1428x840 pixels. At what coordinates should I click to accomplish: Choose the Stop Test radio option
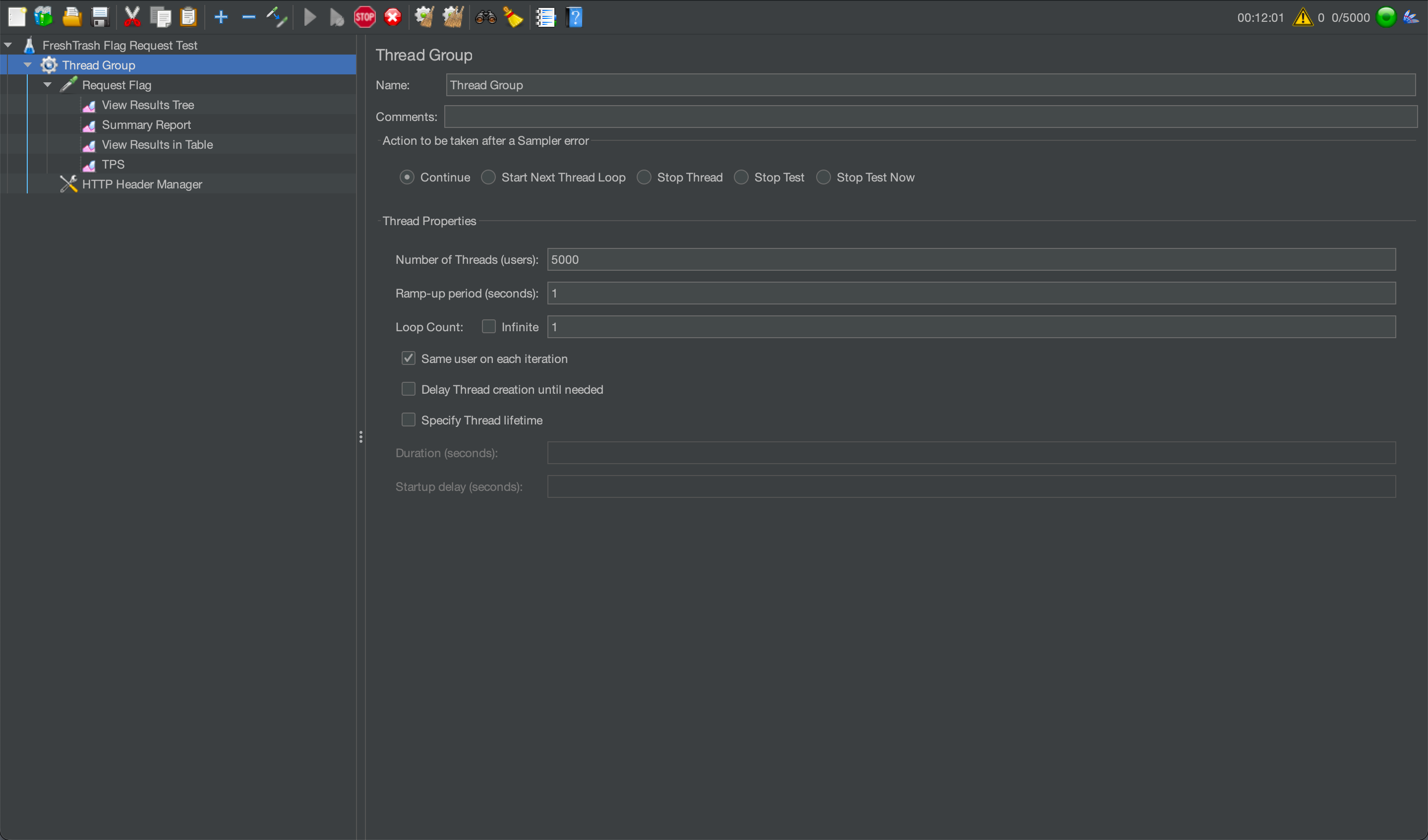tap(741, 178)
